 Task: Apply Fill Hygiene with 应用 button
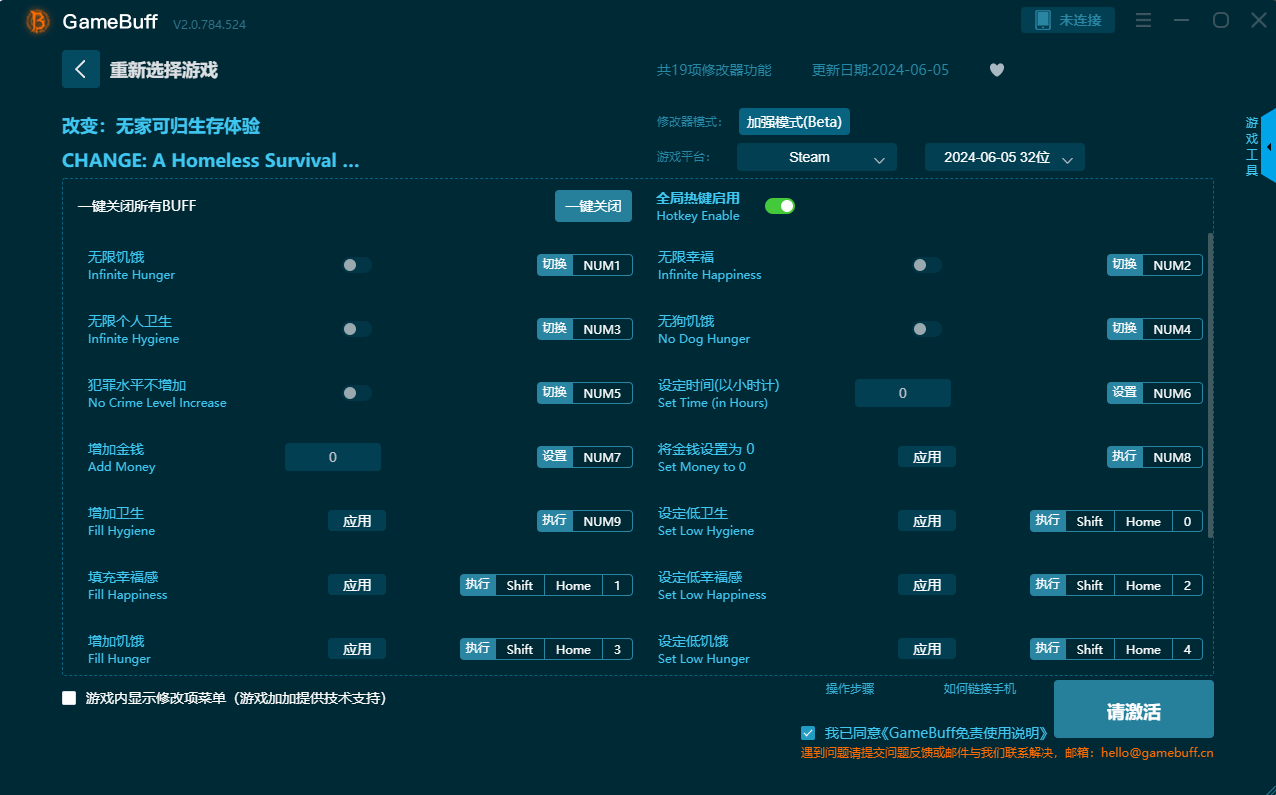[357, 521]
